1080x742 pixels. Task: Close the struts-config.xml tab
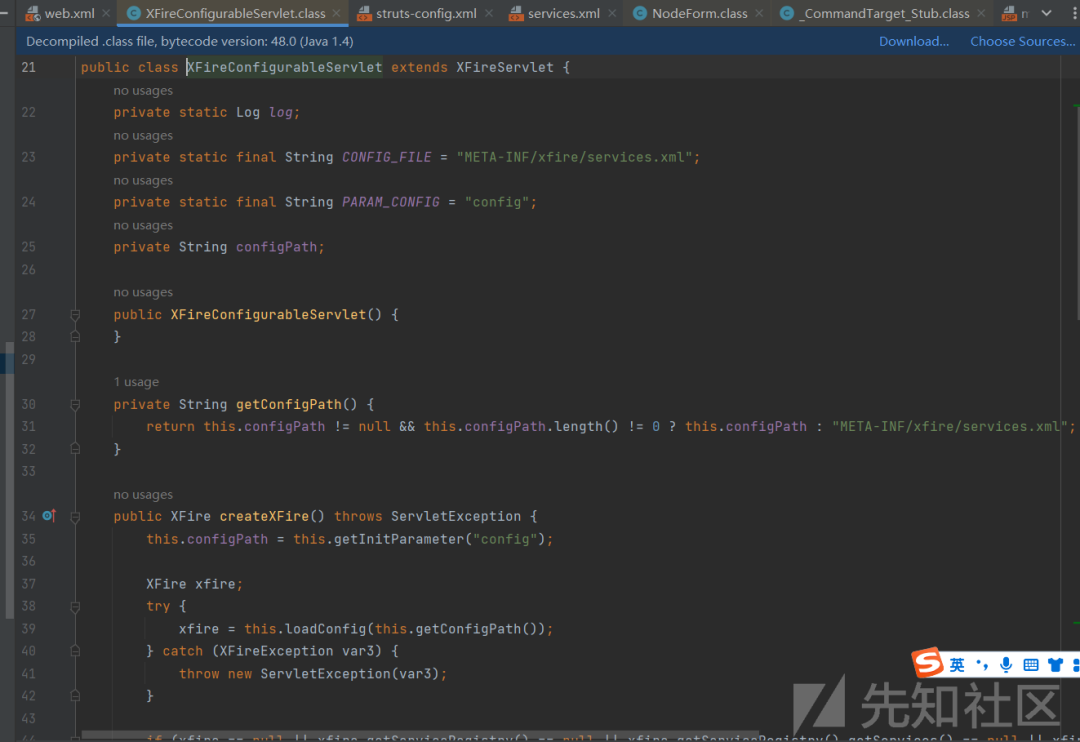point(488,13)
